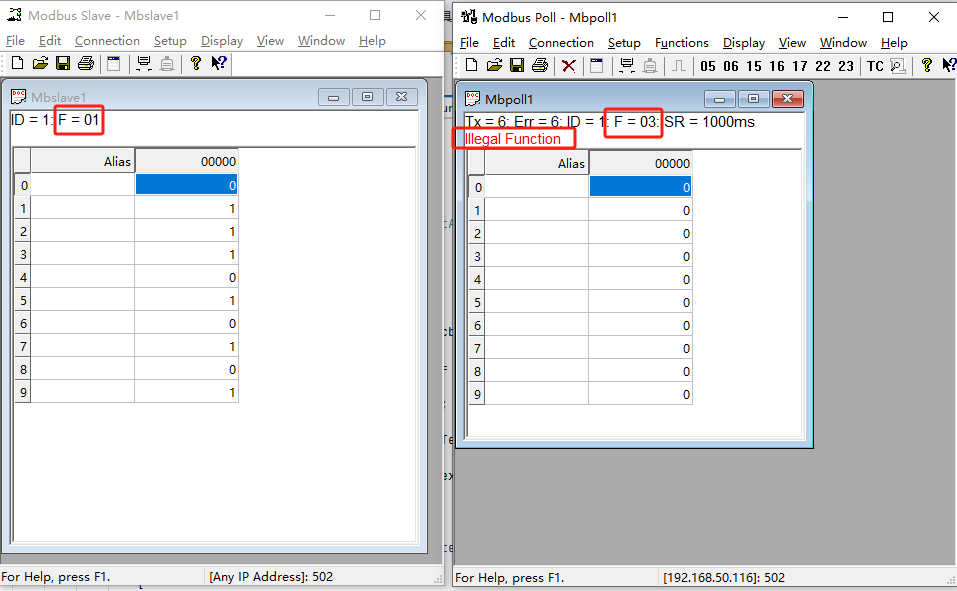Image resolution: width=957 pixels, height=591 pixels.
Task: Open File menu in Modbus Slave
Action: [15, 41]
